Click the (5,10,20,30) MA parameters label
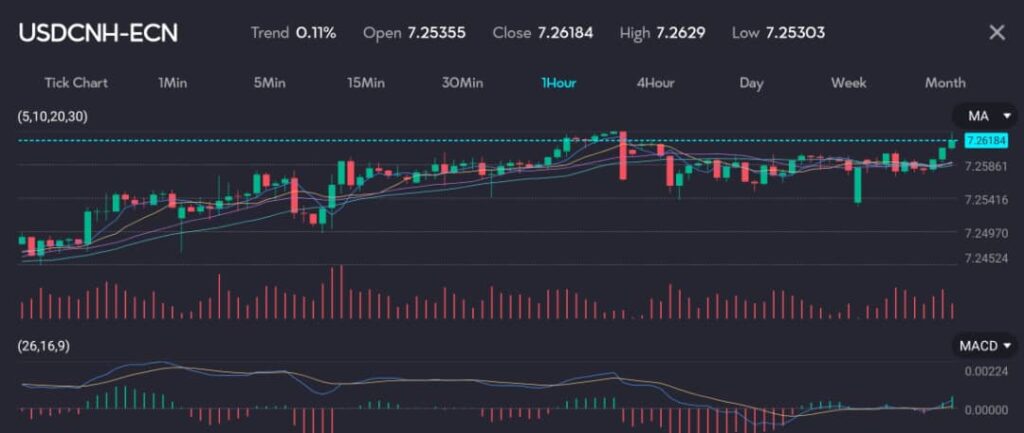 coord(52,117)
